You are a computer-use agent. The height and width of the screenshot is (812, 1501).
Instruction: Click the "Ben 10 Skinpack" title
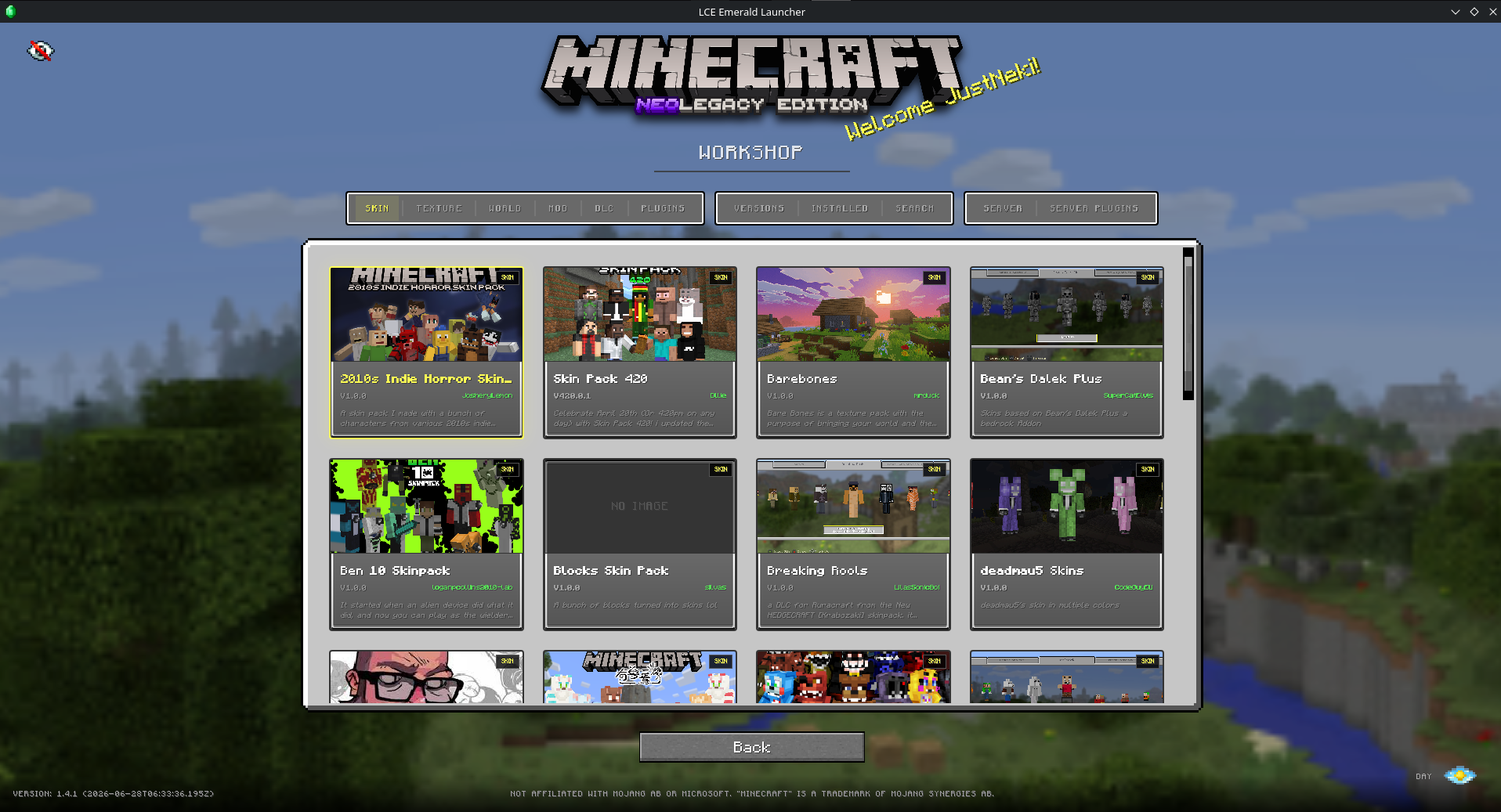tap(395, 571)
